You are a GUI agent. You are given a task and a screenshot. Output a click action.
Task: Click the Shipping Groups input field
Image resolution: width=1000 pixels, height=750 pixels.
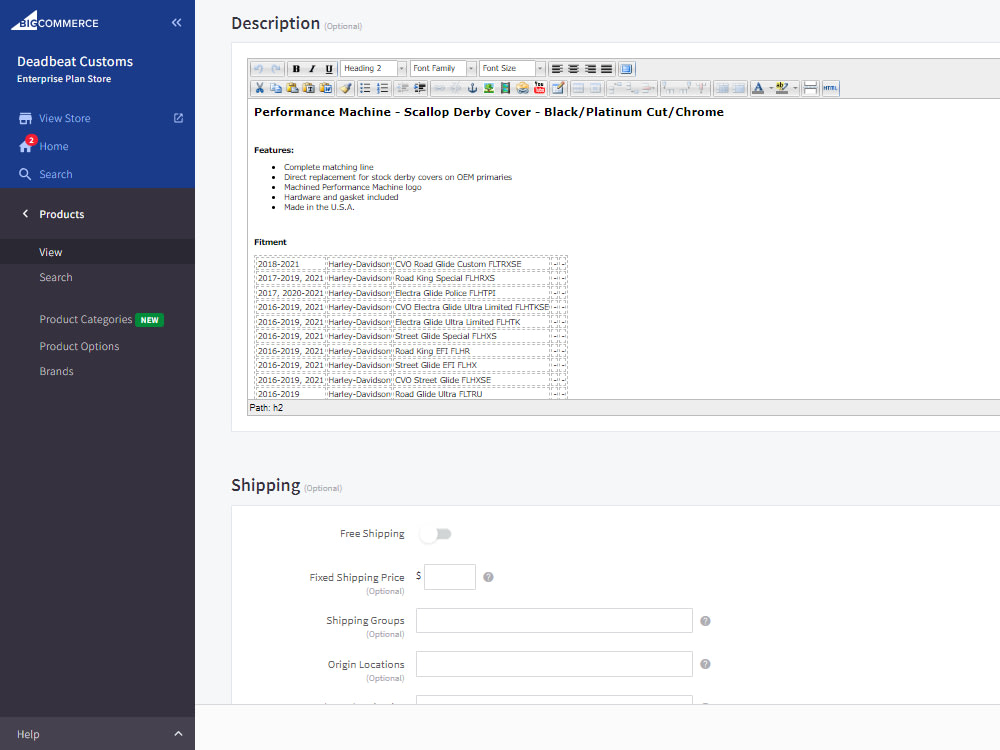554,621
